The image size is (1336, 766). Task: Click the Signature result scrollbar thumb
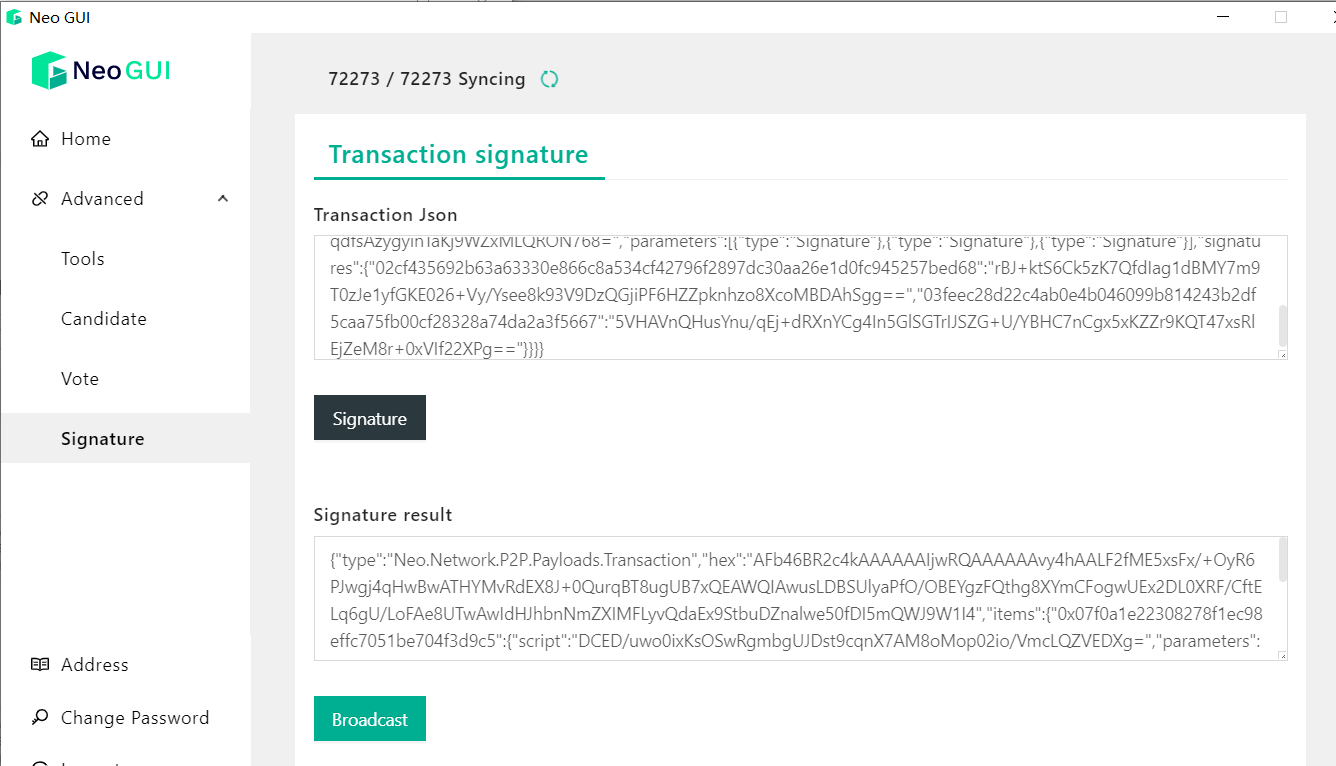pyautogui.click(x=1282, y=559)
